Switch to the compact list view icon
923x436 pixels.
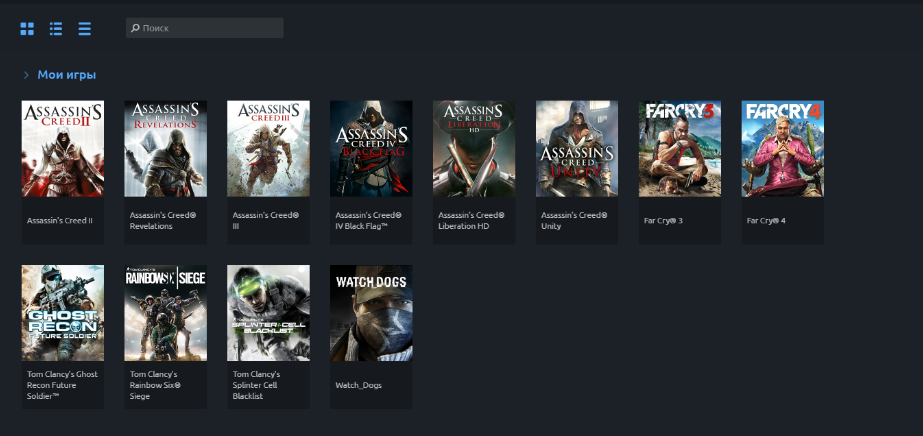point(85,28)
